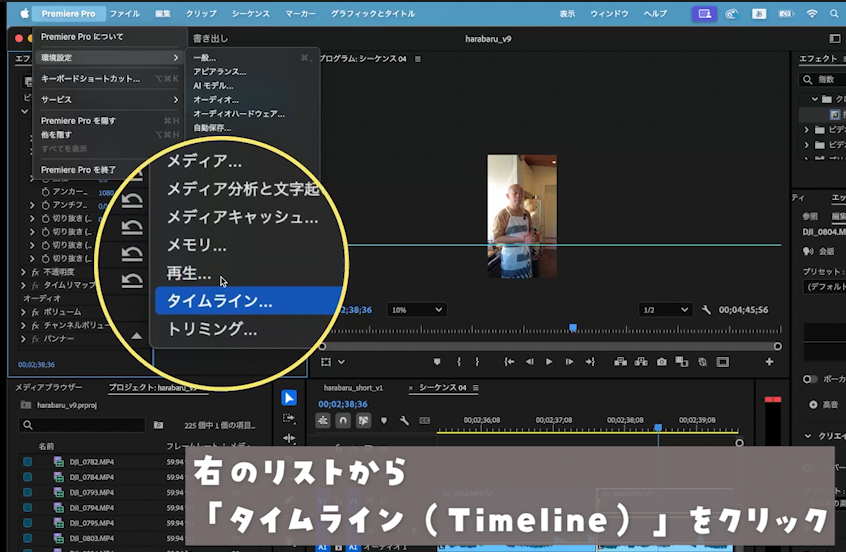Toggle proxies icon in program monitor
This screenshot has width=846, height=552.
click(x=702, y=362)
